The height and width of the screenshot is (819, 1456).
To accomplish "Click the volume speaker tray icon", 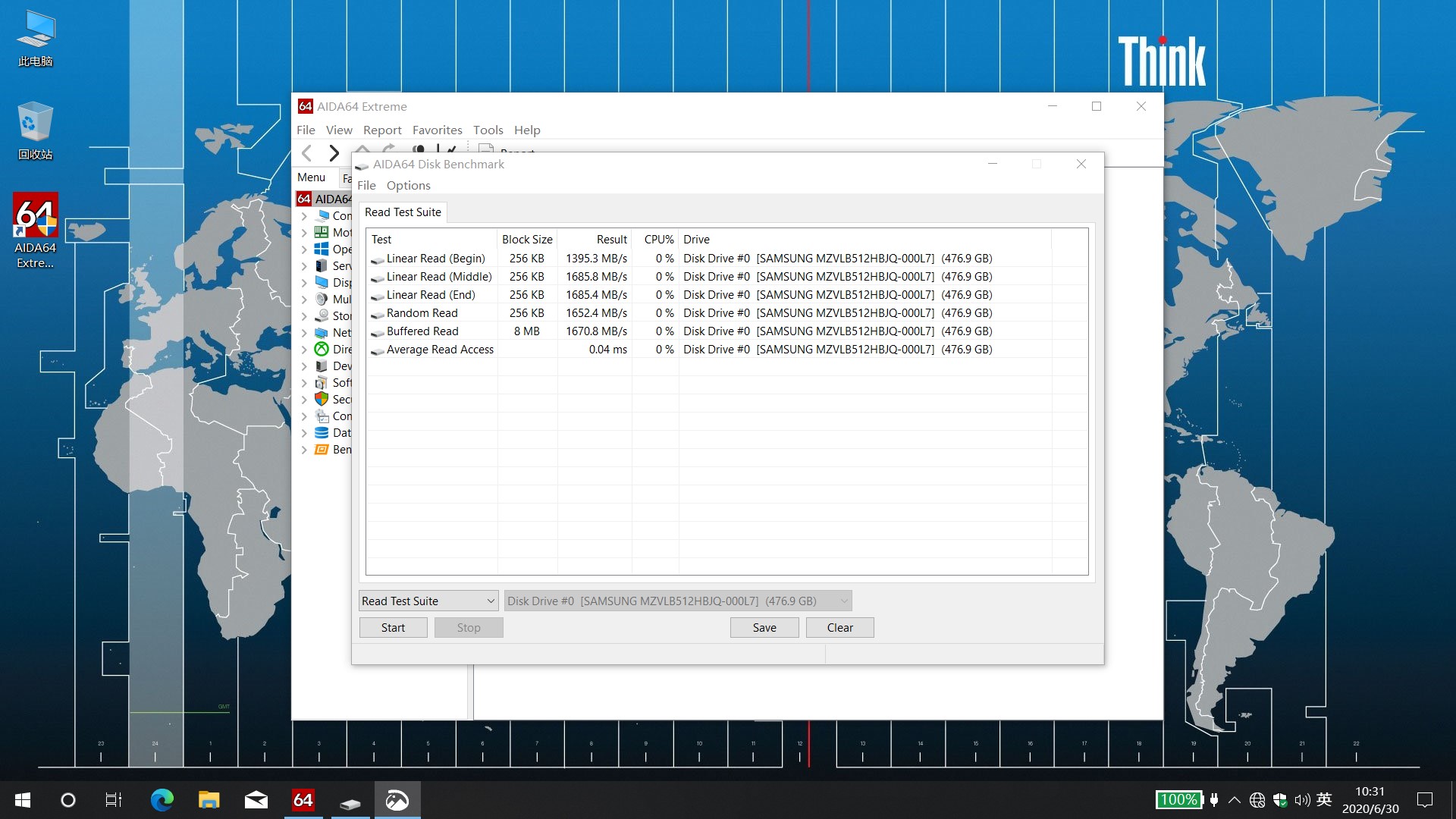I will 1302,800.
